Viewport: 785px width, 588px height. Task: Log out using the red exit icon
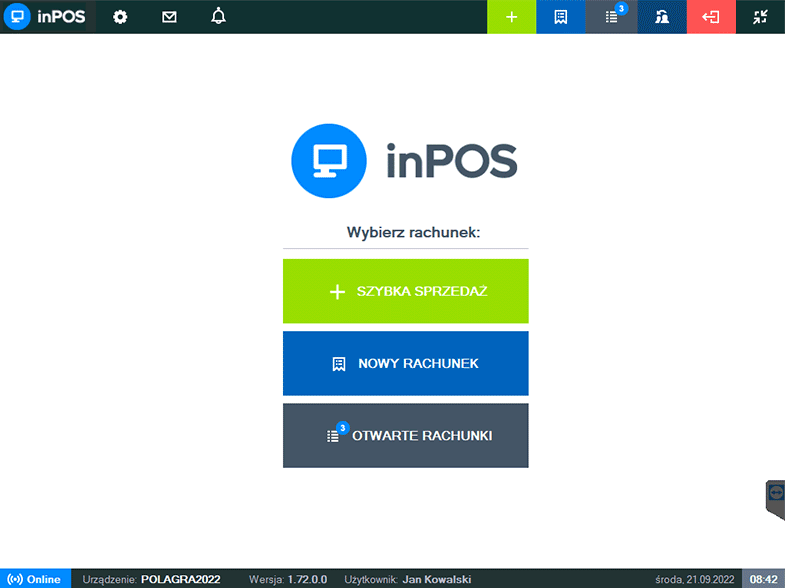point(711,17)
